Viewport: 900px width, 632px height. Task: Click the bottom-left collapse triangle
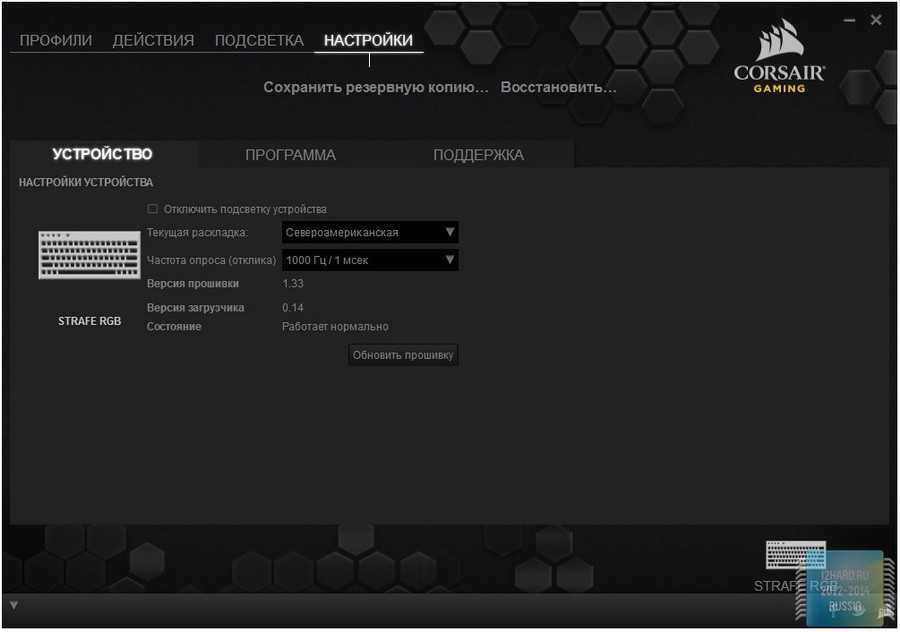[x=13, y=605]
